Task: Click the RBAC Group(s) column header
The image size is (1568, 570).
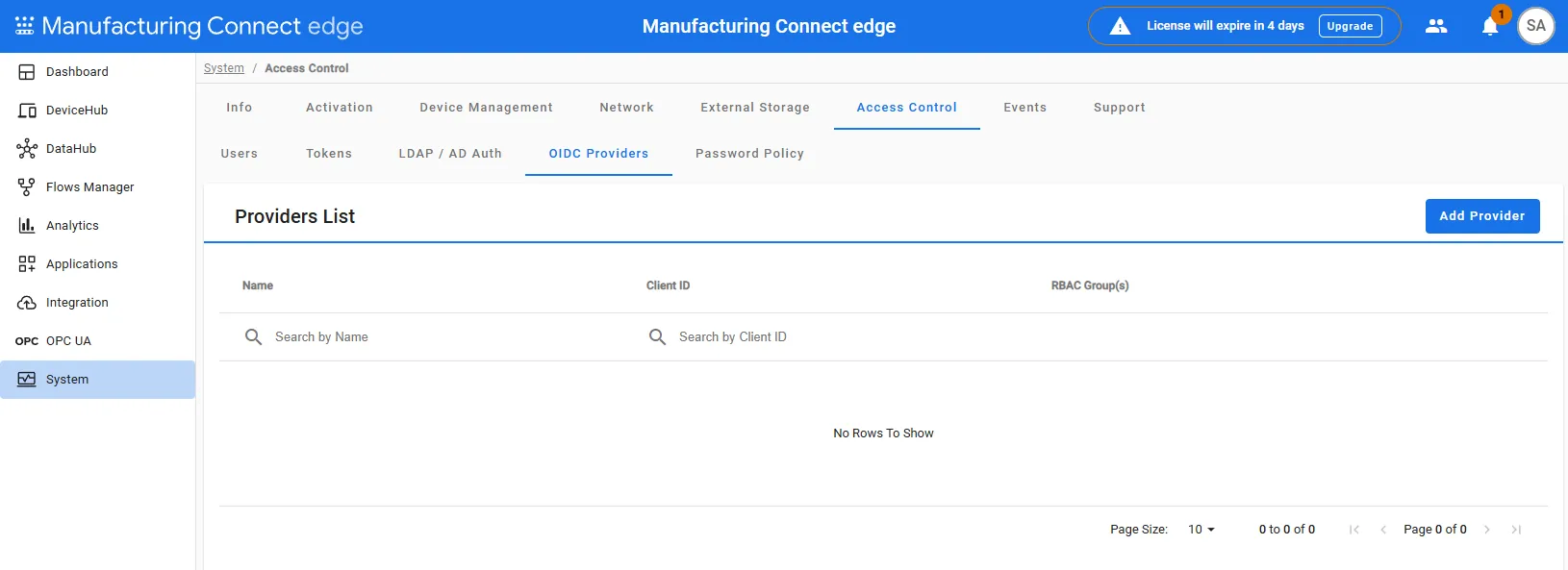Action: pyautogui.click(x=1090, y=285)
